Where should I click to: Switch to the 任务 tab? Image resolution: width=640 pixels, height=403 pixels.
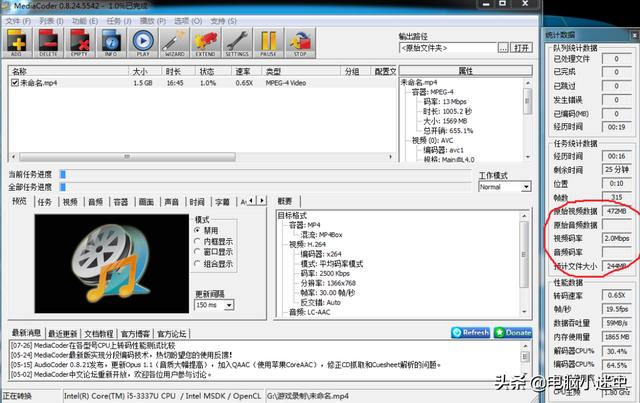tap(44, 202)
